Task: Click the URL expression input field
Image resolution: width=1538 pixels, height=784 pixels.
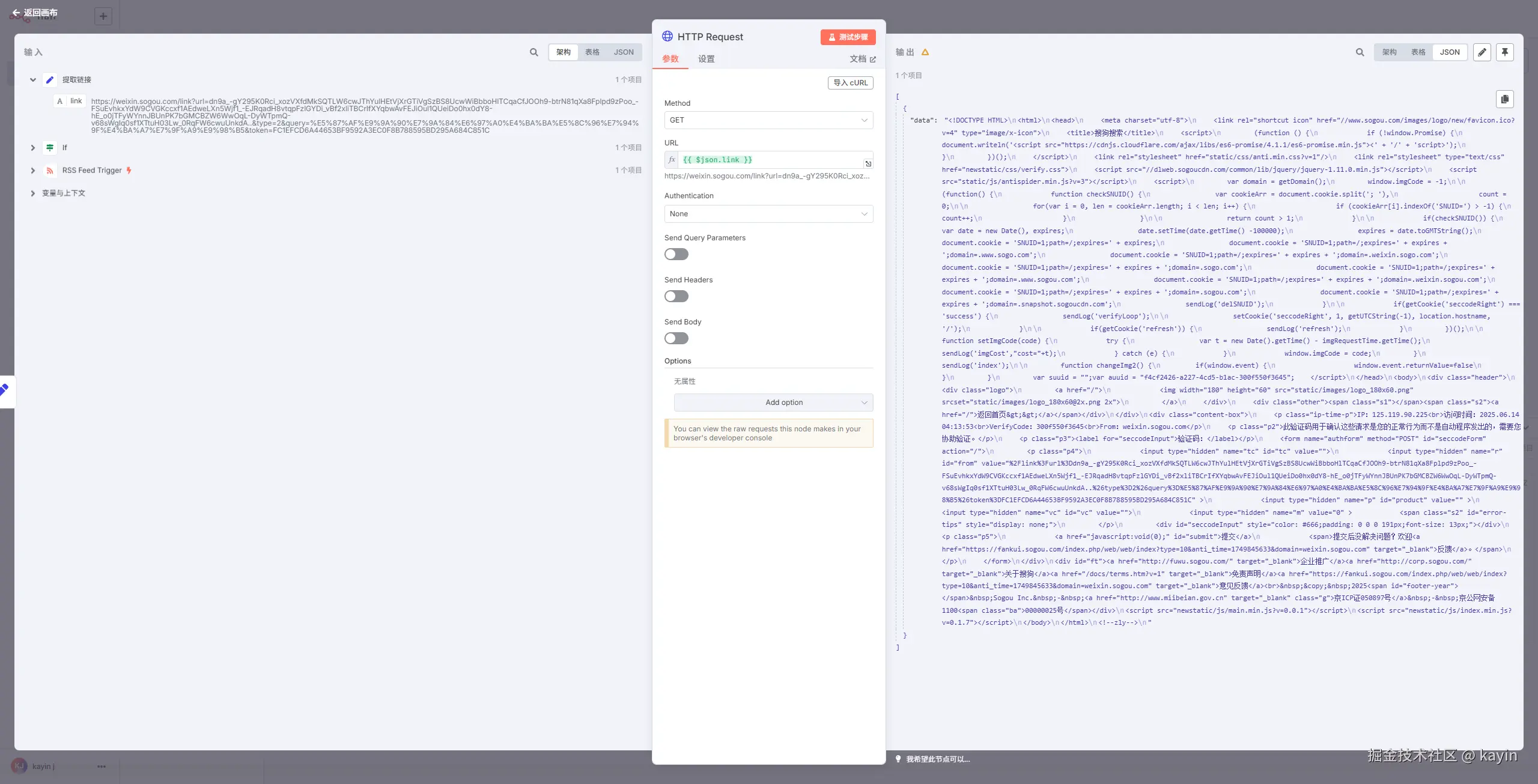Action: 769,160
